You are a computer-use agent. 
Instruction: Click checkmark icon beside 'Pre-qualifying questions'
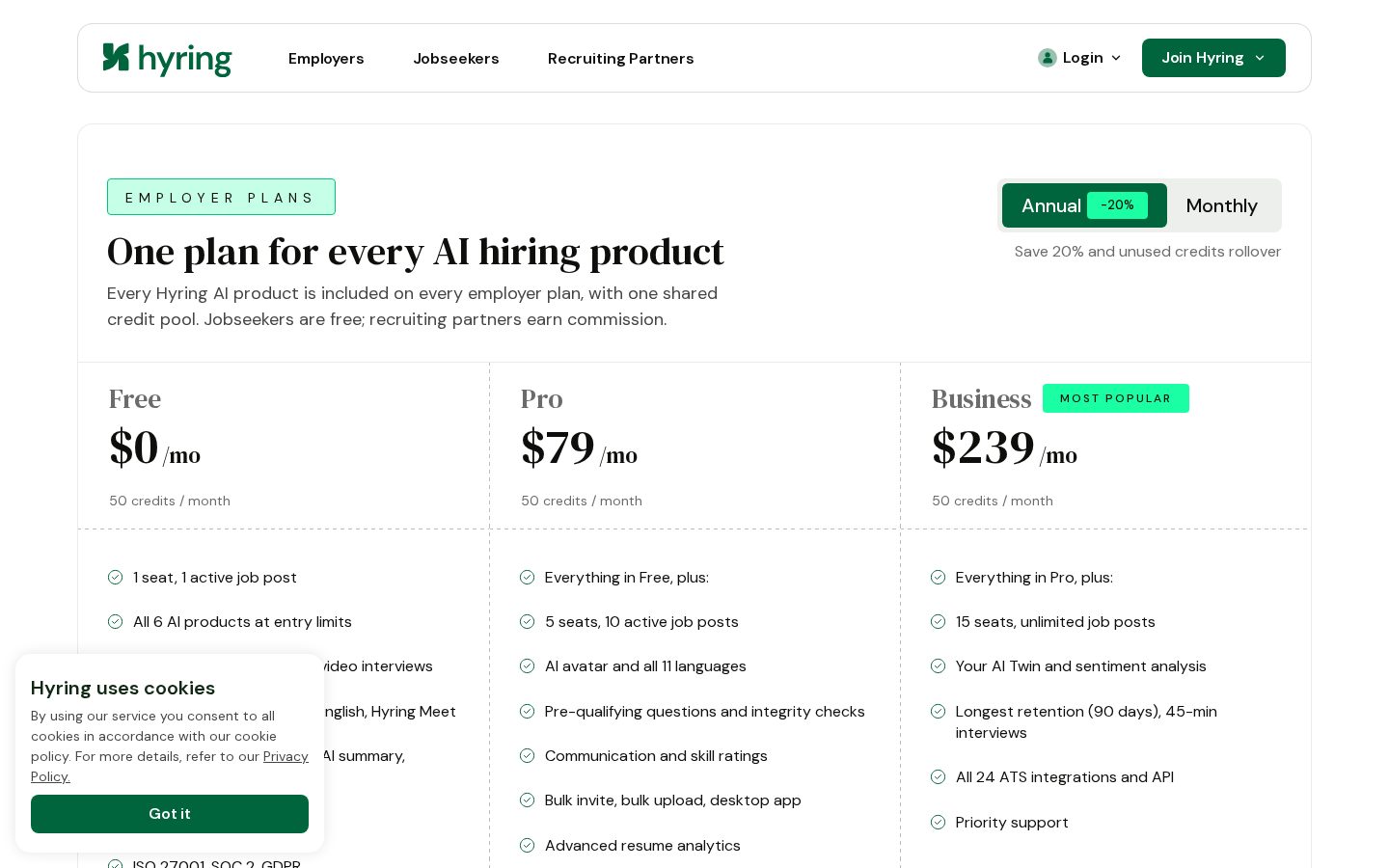(x=527, y=712)
